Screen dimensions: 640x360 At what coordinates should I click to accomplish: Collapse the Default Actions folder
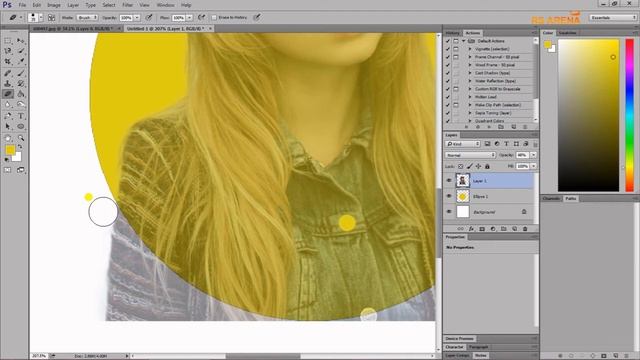(464, 41)
